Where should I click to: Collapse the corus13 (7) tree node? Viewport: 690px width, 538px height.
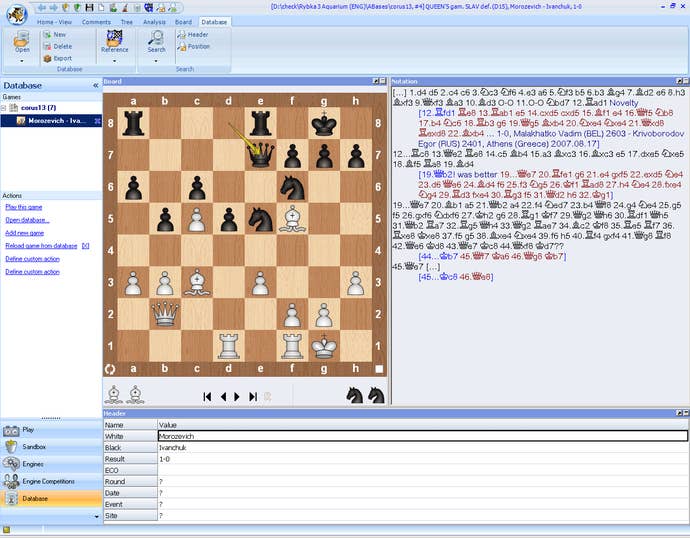4,108
